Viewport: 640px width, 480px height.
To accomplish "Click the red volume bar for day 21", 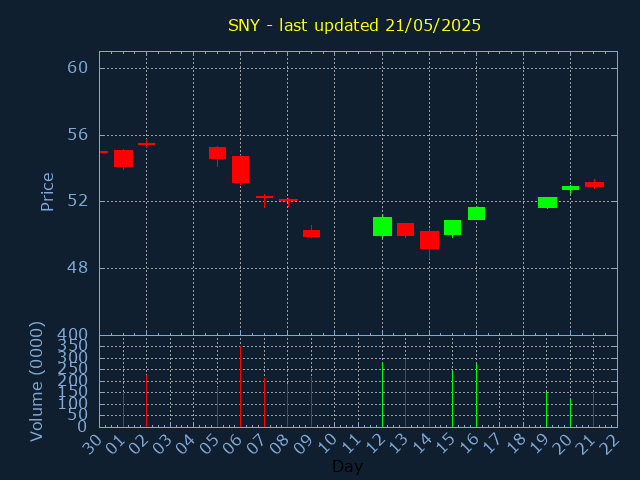I will [593, 410].
